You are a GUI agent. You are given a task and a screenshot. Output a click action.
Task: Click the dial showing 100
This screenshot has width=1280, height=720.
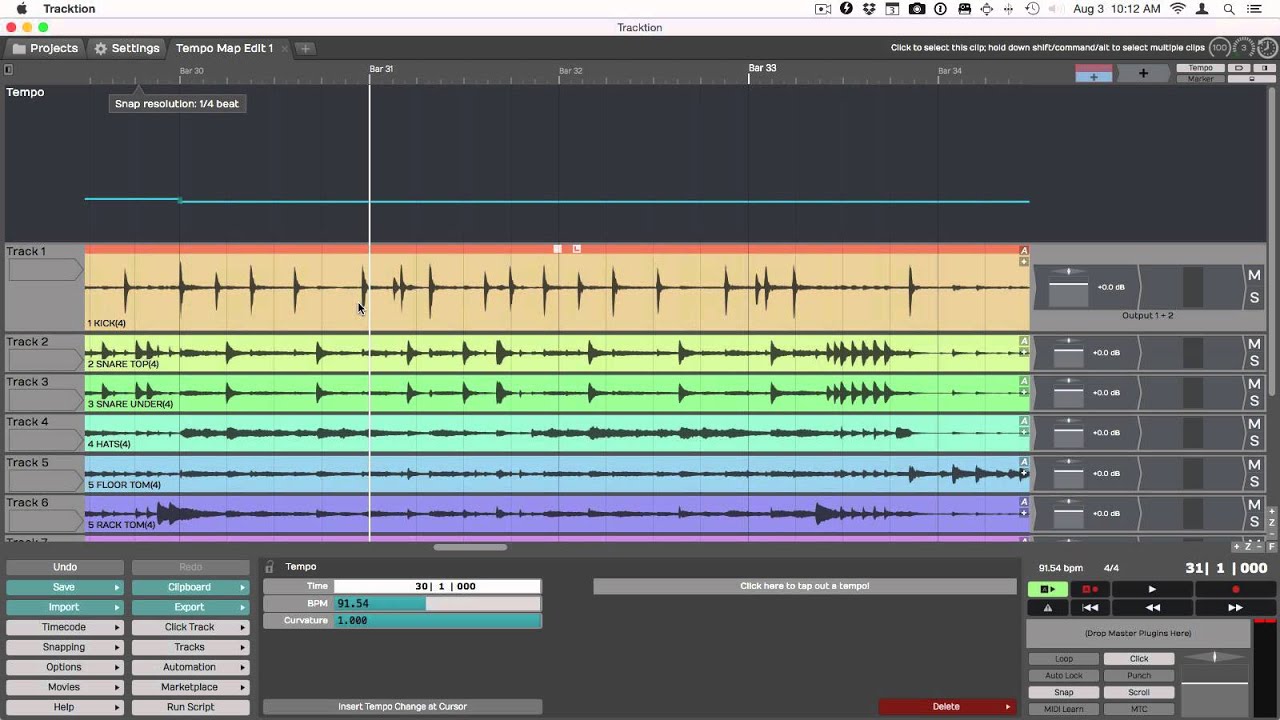point(1219,48)
